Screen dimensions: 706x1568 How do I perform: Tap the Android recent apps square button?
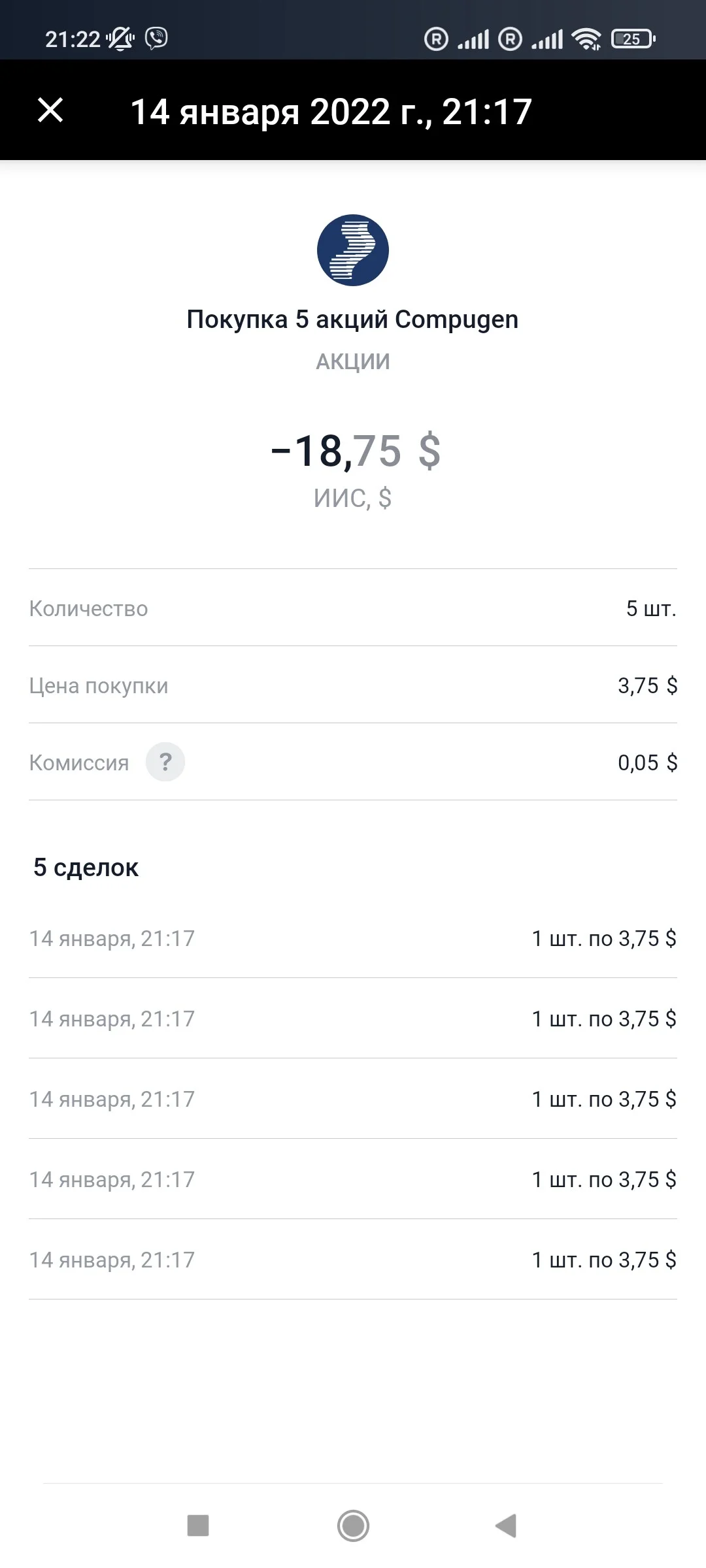click(x=198, y=1526)
